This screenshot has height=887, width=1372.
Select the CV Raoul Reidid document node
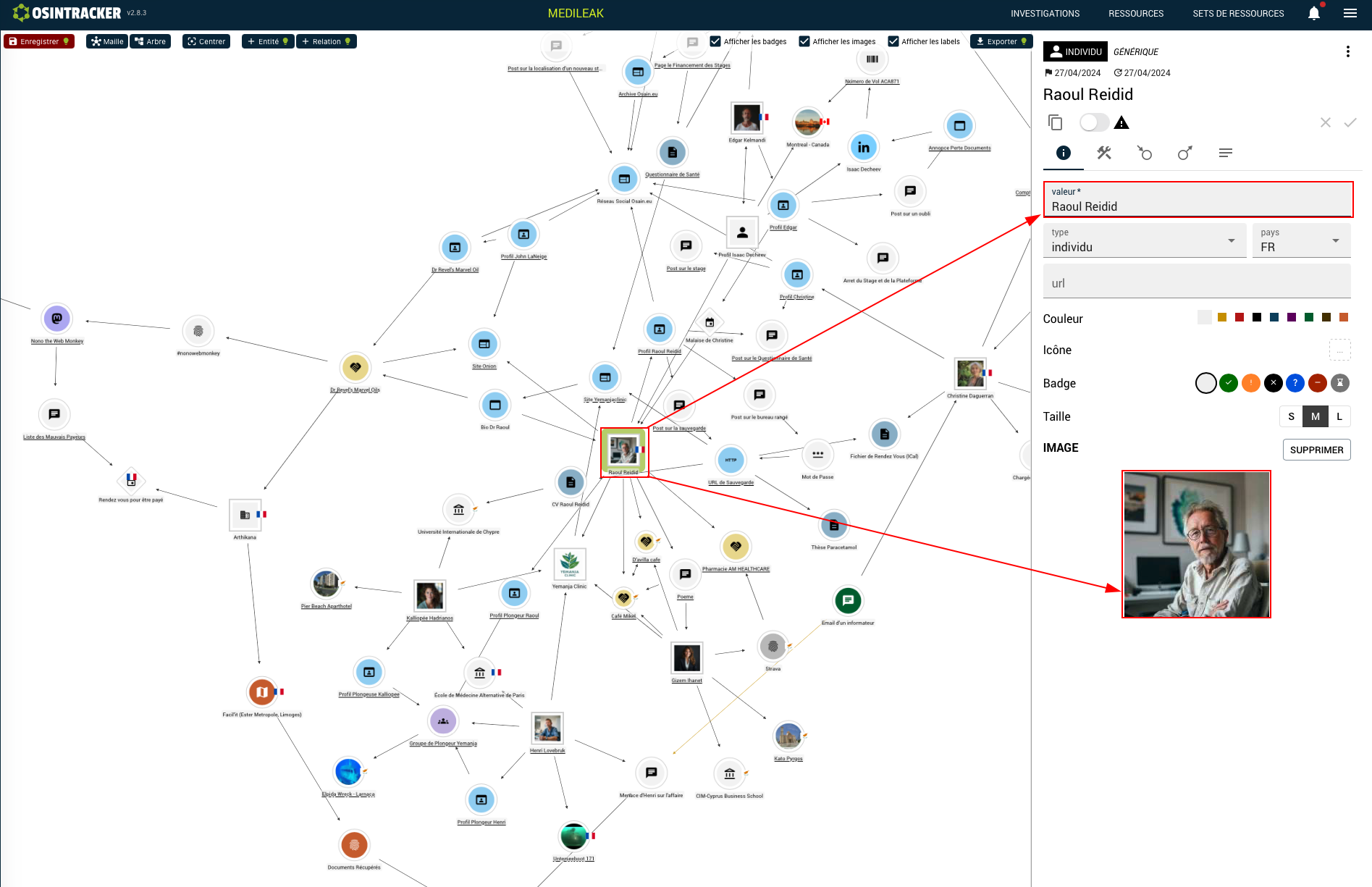pos(571,482)
